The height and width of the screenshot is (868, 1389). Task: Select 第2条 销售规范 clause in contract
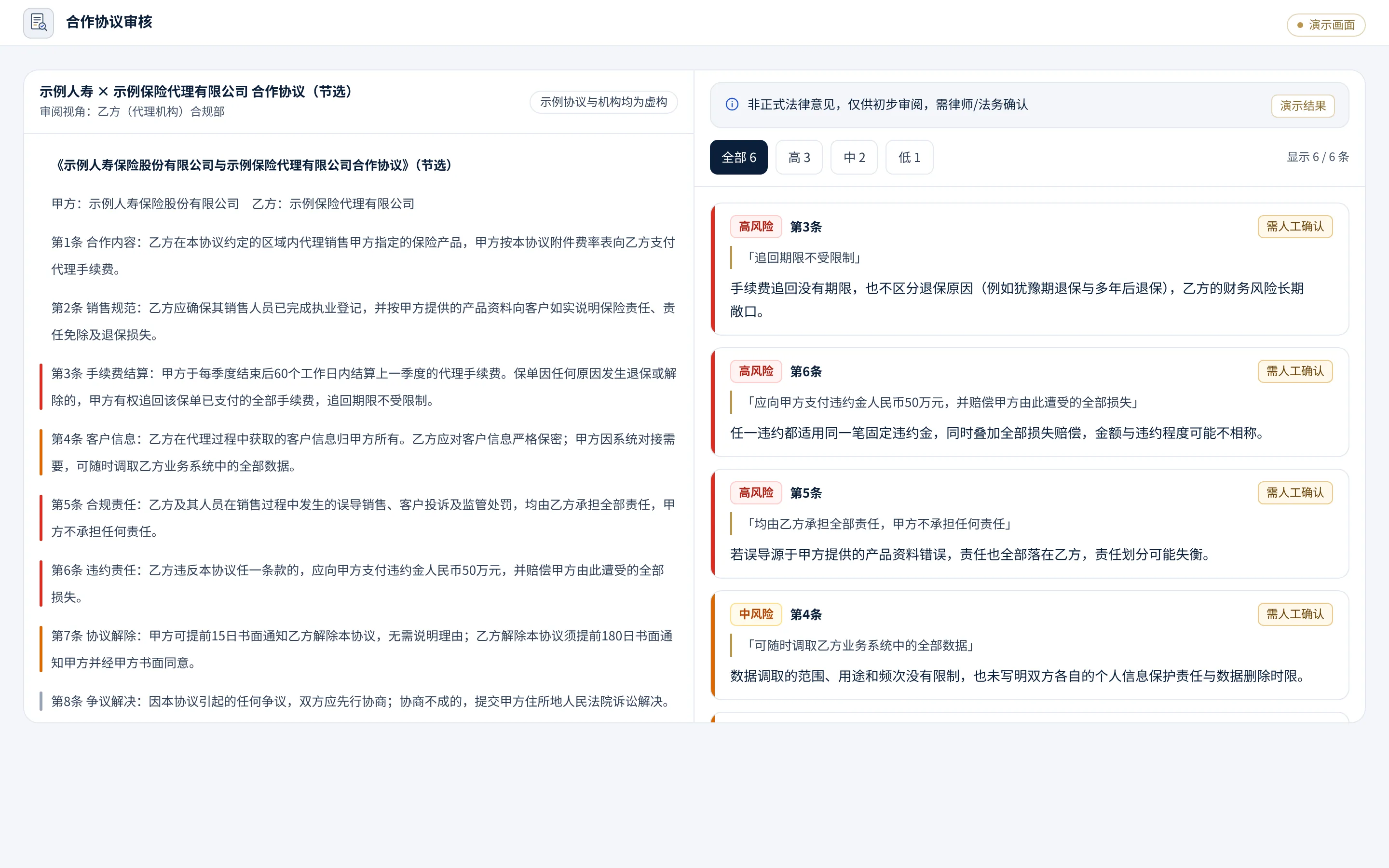point(363,322)
